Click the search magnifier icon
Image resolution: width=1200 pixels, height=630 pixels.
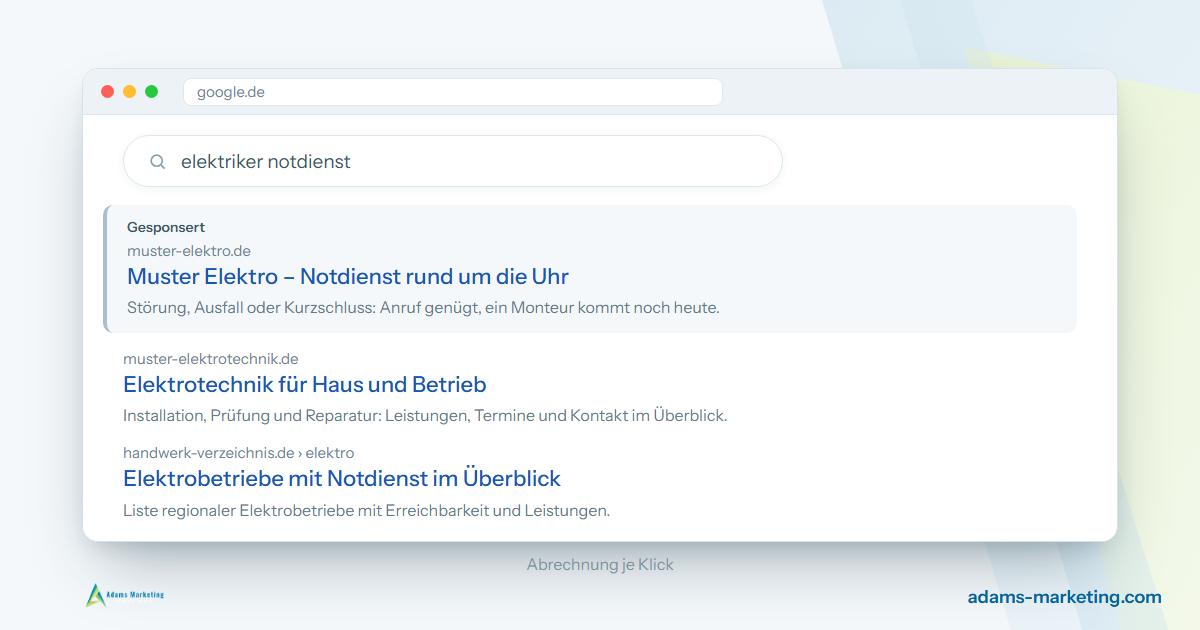click(157, 162)
